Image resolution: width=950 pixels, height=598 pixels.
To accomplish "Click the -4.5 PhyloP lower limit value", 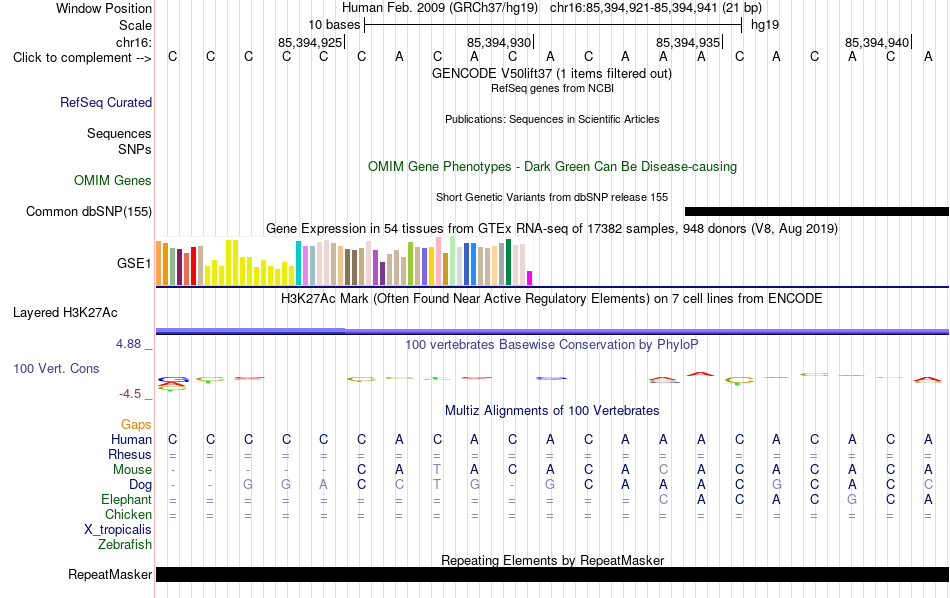I will point(130,394).
